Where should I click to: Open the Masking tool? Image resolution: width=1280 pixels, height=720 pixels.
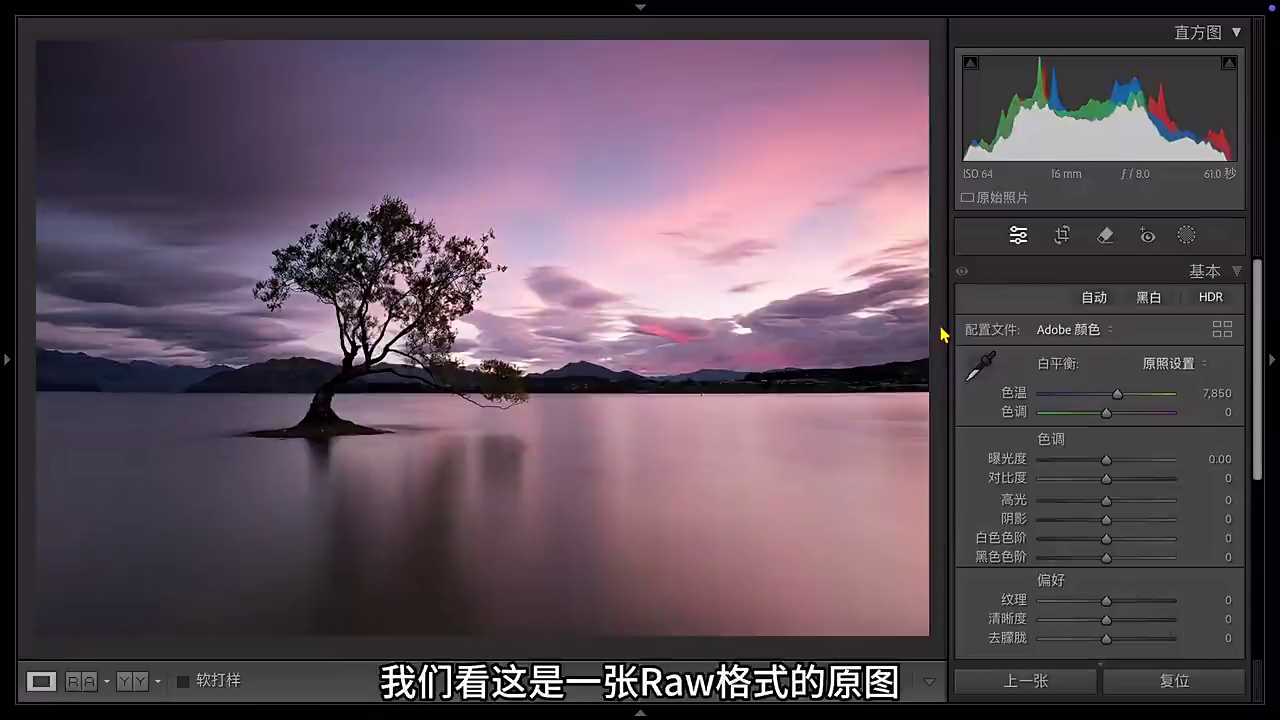point(1186,236)
